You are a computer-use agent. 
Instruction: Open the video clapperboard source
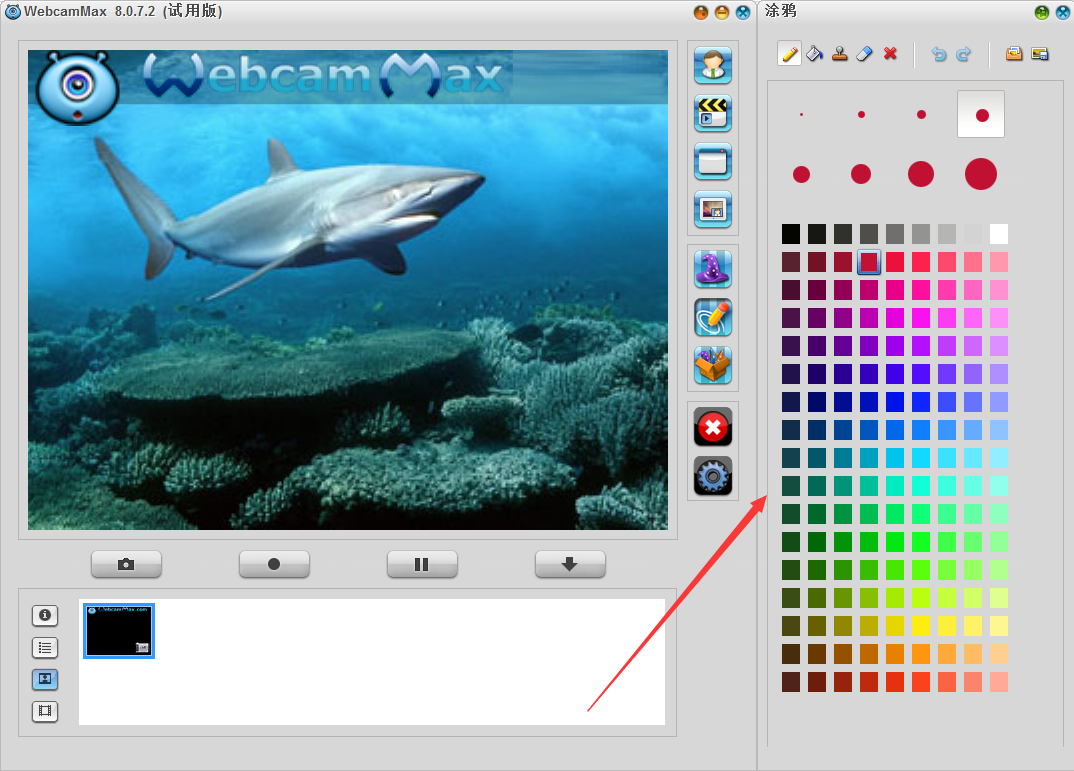click(713, 113)
